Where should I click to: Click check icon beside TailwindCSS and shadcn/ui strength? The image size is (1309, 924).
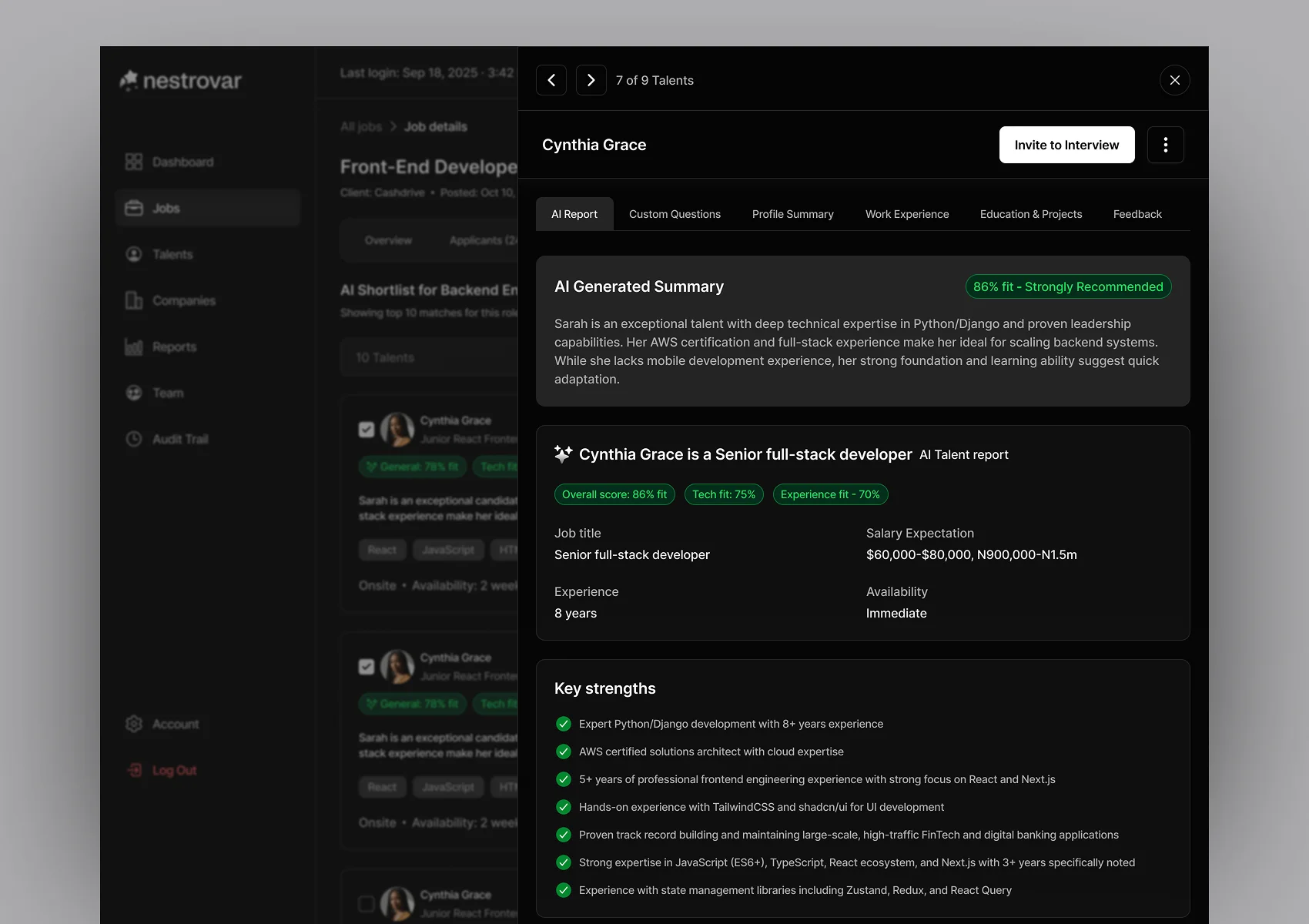[564, 807]
